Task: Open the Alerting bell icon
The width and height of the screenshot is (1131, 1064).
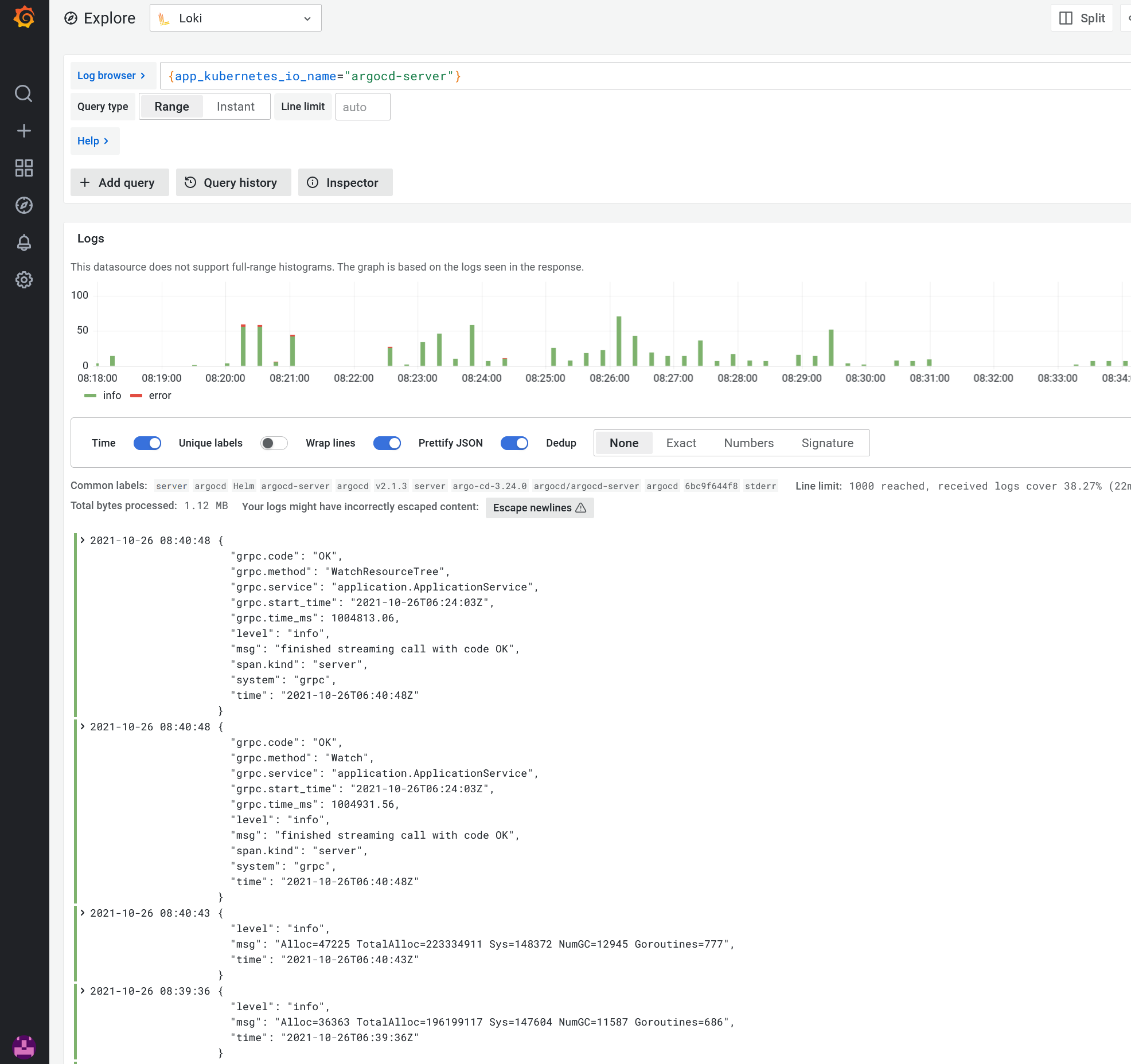Action: [x=24, y=242]
